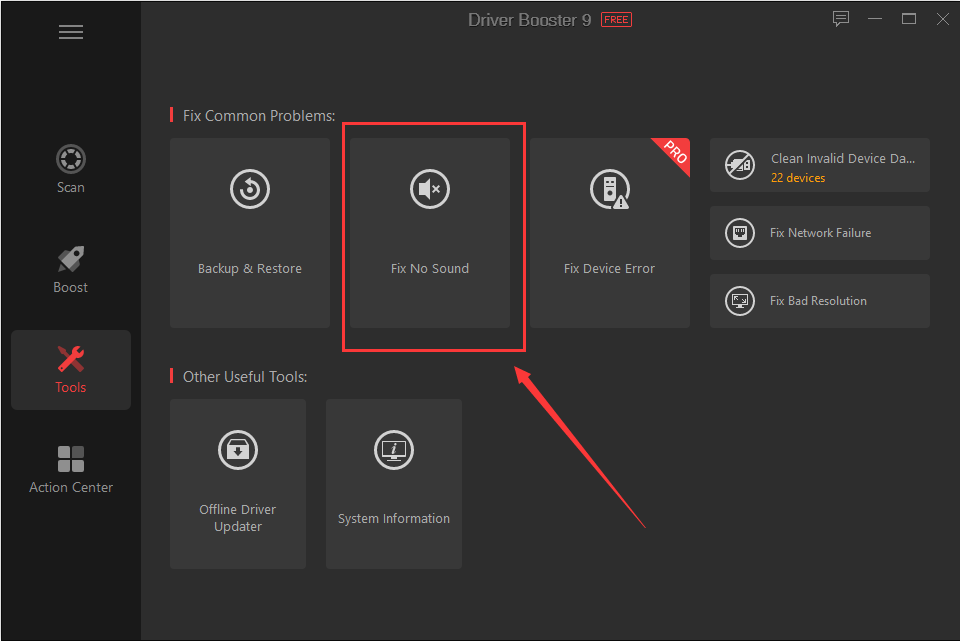Screen dimensions: 960x641
Task: Open Clean Invalid Device Data tool
Action: (820, 165)
